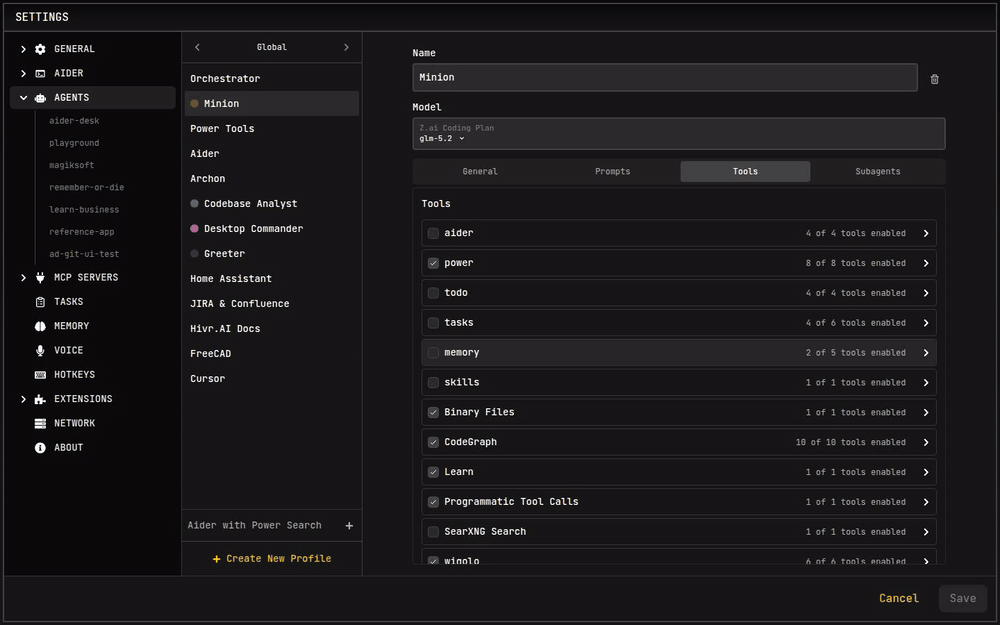Expand the power tools row chevron

925,263
